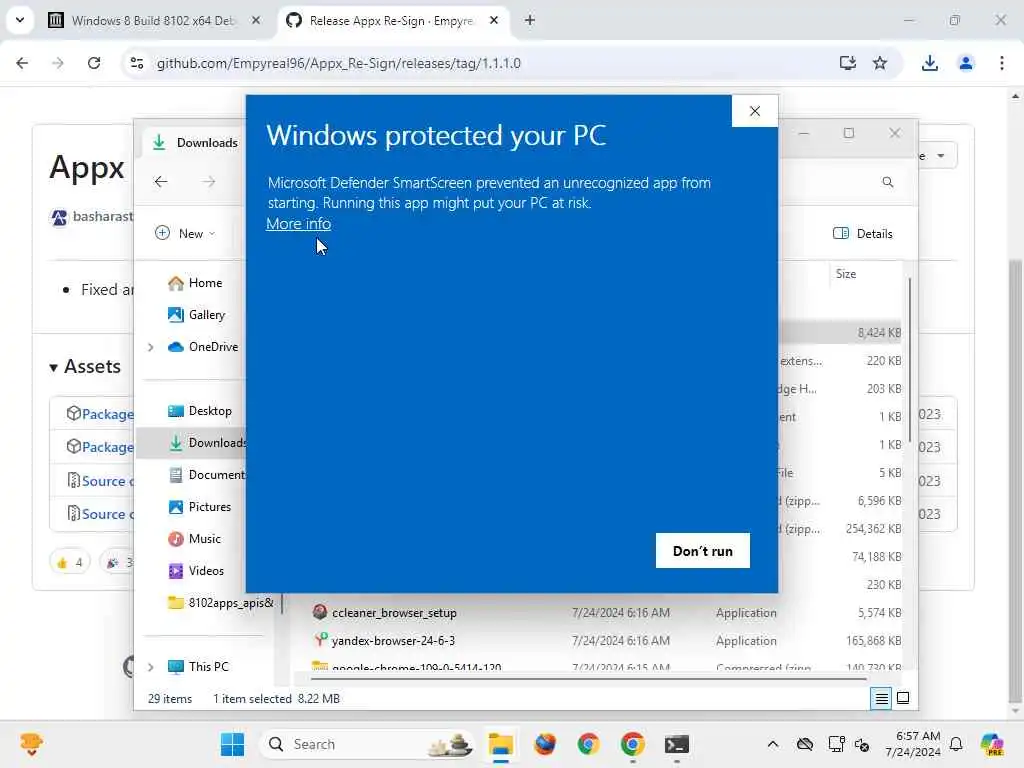This screenshot has height=768, width=1024.
Task: Open Chrome profile icon
Action: coord(965,63)
